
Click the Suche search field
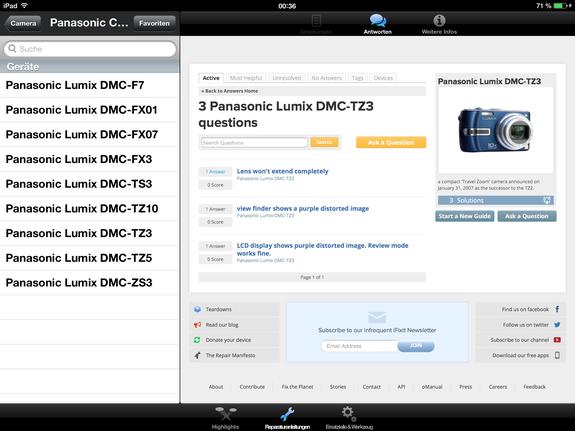pos(90,49)
